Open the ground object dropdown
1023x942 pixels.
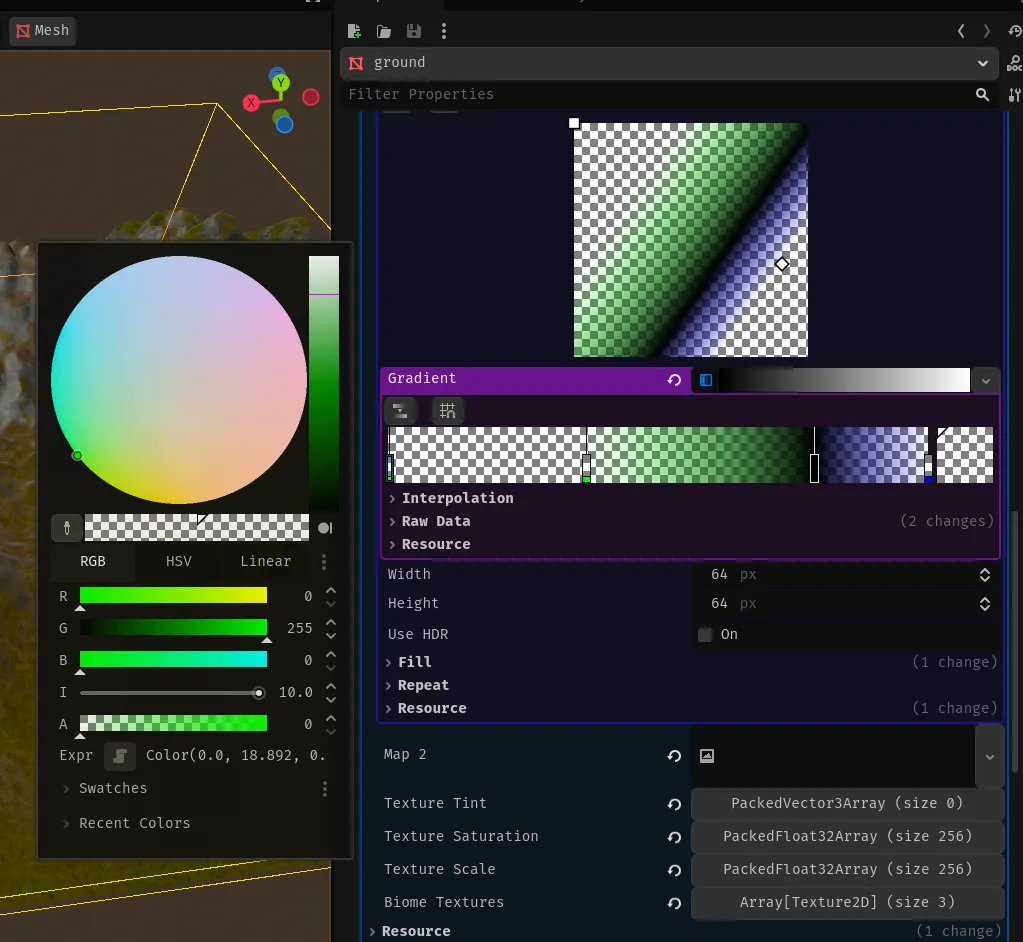point(982,63)
